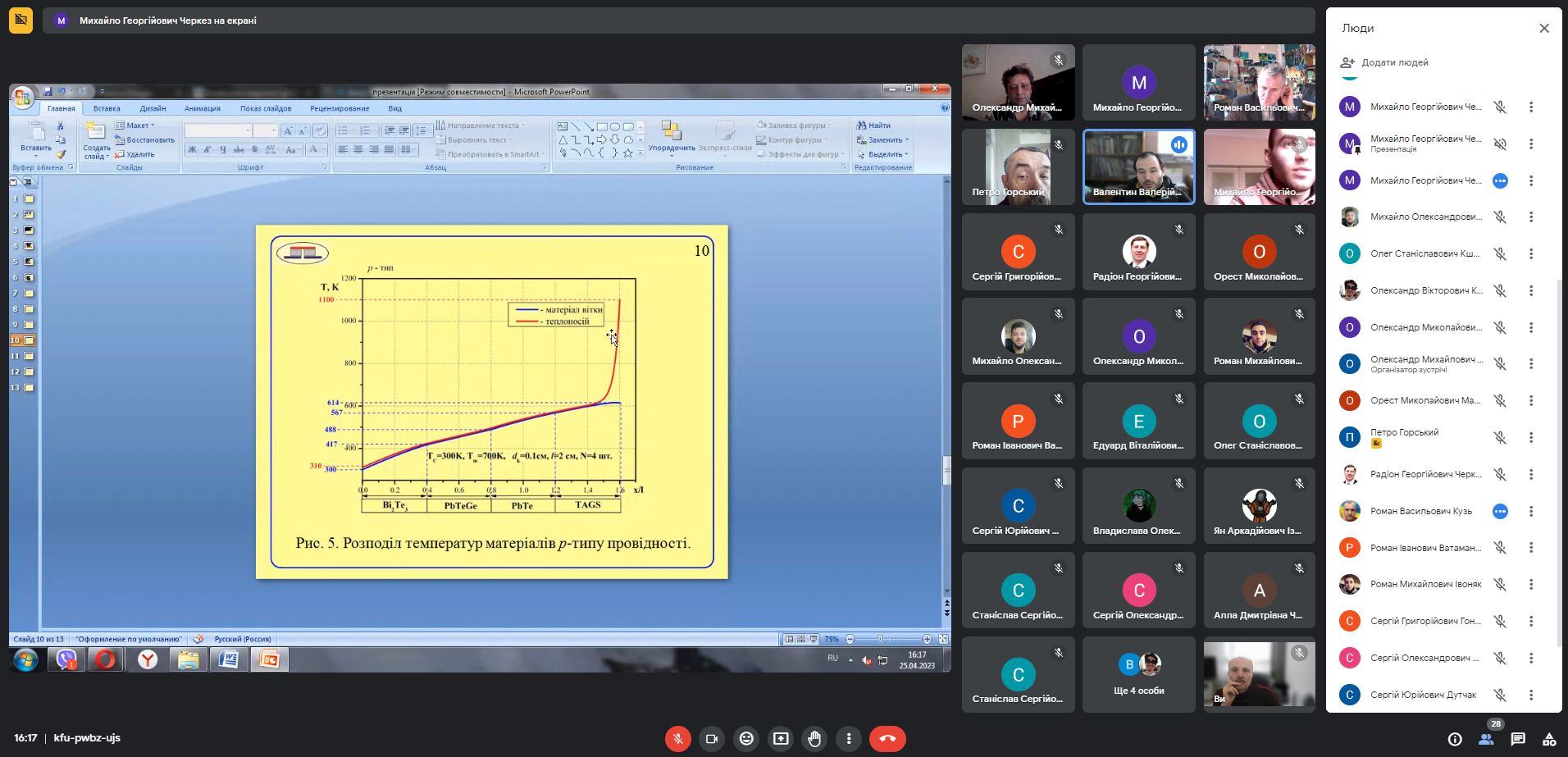The image size is (1568, 757).
Task: Raise your hand in the meeting
Action: pyautogui.click(x=814, y=739)
